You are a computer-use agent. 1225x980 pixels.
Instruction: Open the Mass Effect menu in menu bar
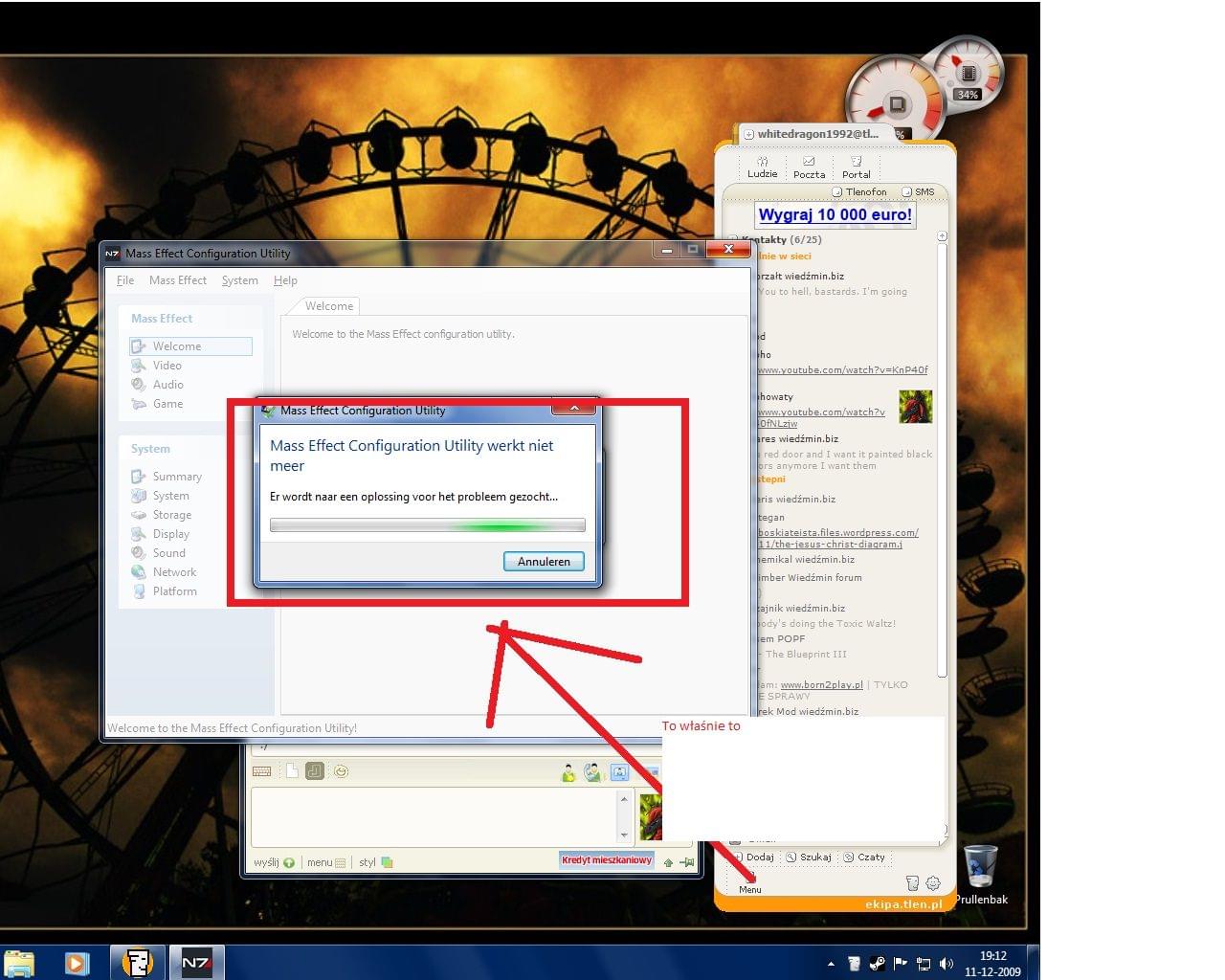[x=178, y=280]
